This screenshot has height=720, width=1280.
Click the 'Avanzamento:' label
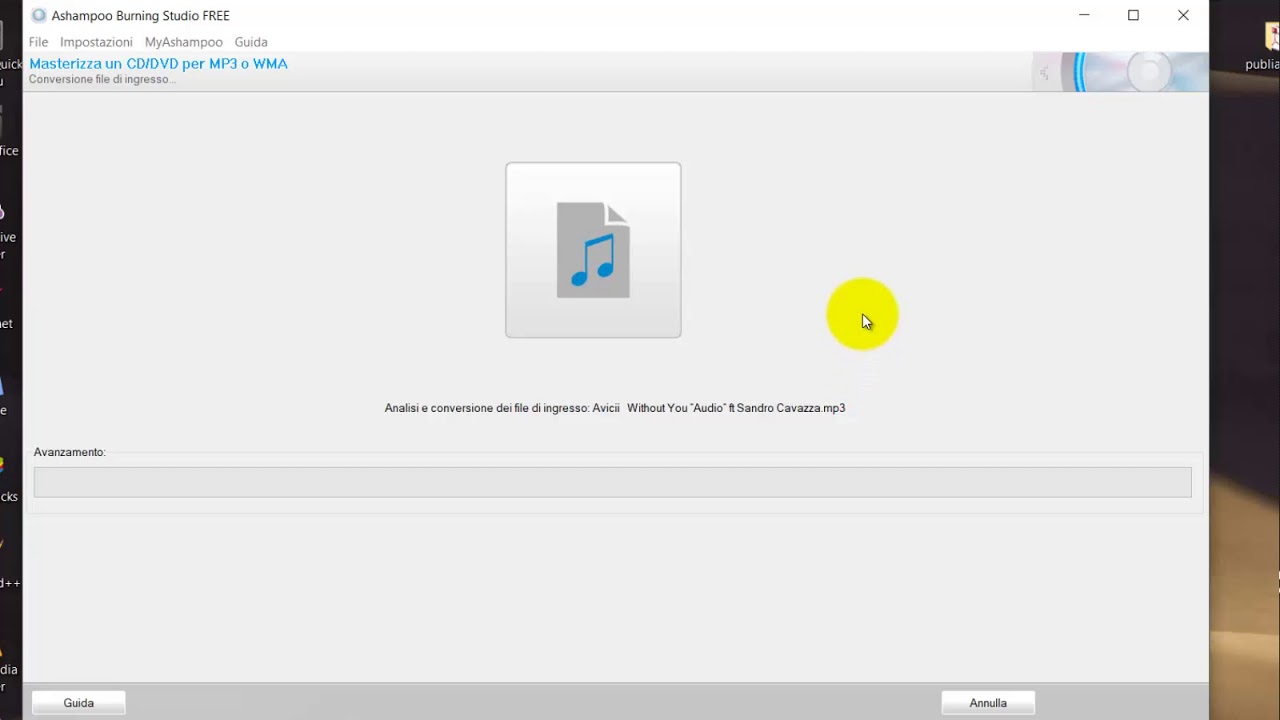coord(70,452)
